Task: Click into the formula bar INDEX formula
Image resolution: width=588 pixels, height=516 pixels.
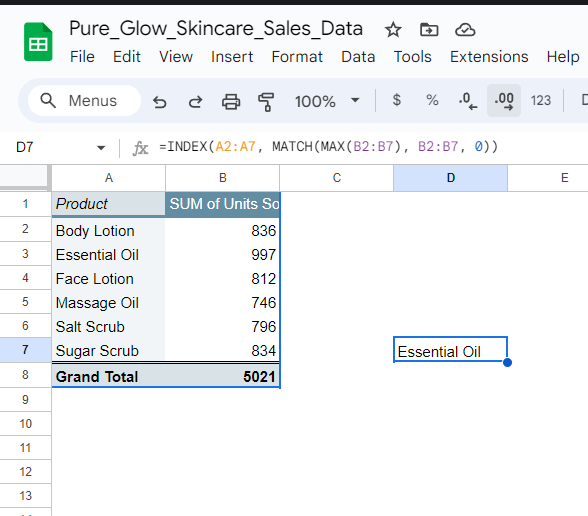Action: click(328, 147)
